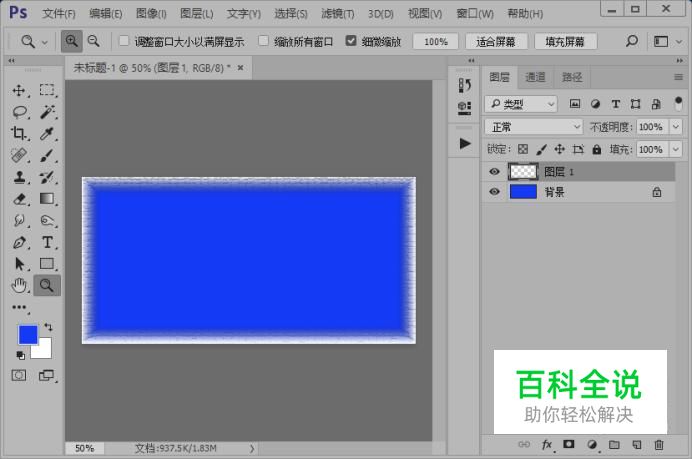692x459 pixels.
Task: Open the search icon in options bar
Action: coord(632,41)
